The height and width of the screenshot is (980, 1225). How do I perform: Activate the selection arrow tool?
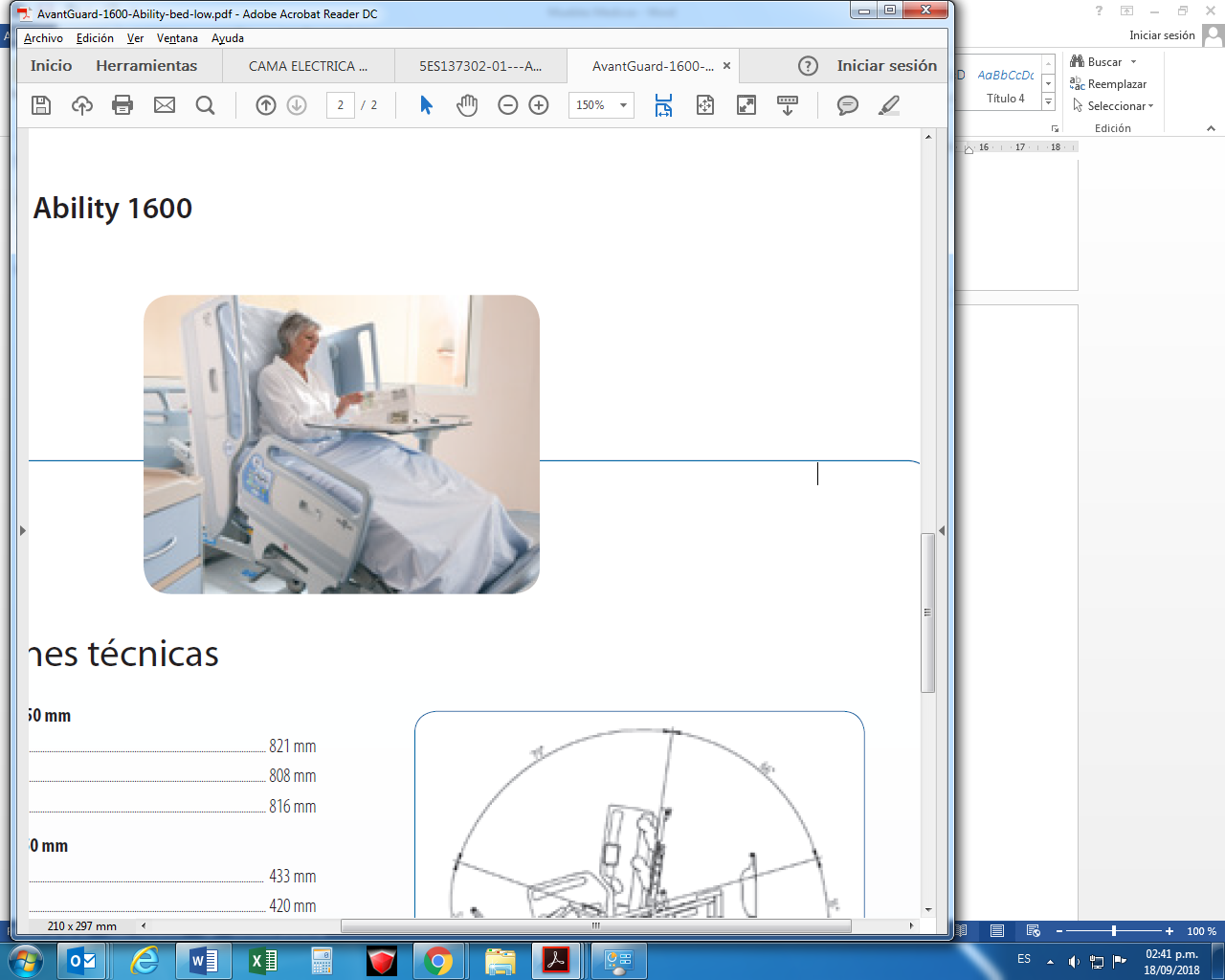coord(427,105)
